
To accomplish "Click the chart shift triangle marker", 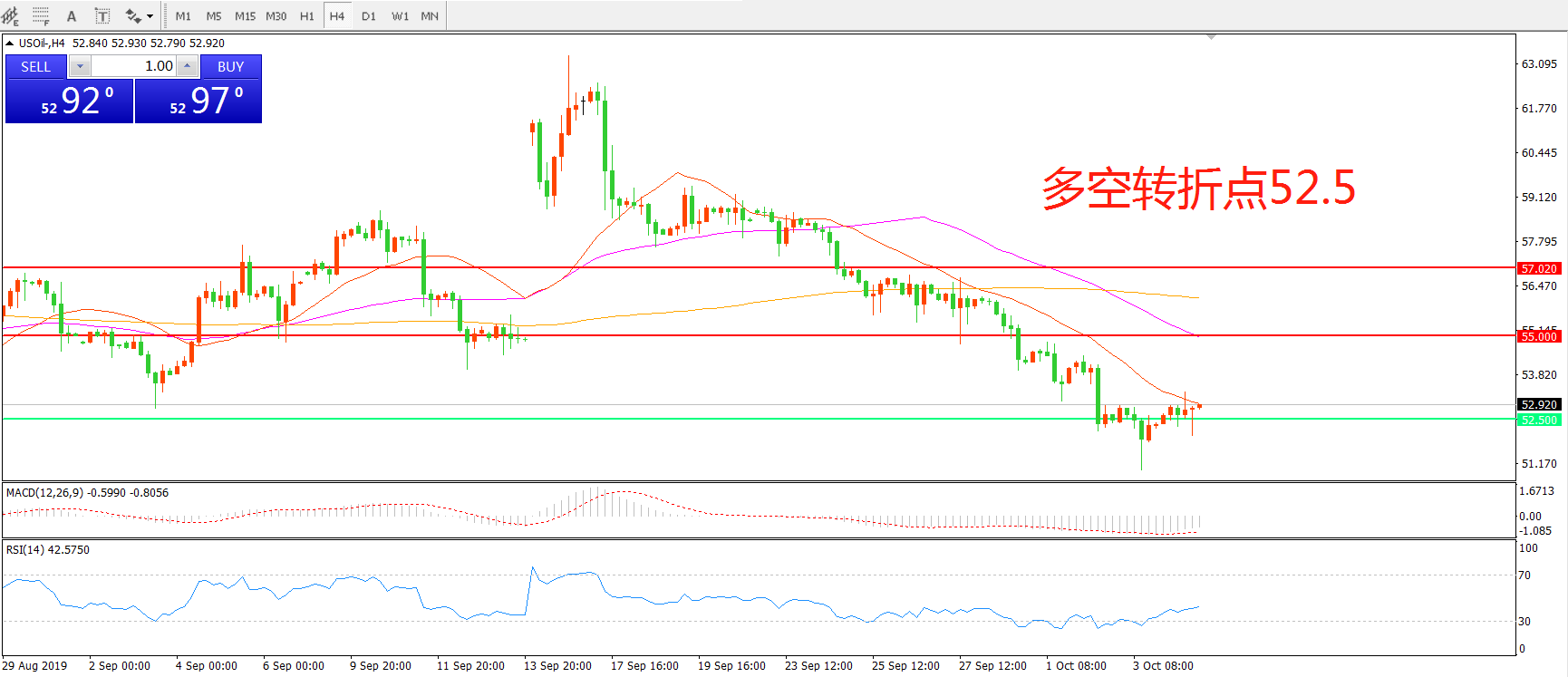I will click(1211, 37).
